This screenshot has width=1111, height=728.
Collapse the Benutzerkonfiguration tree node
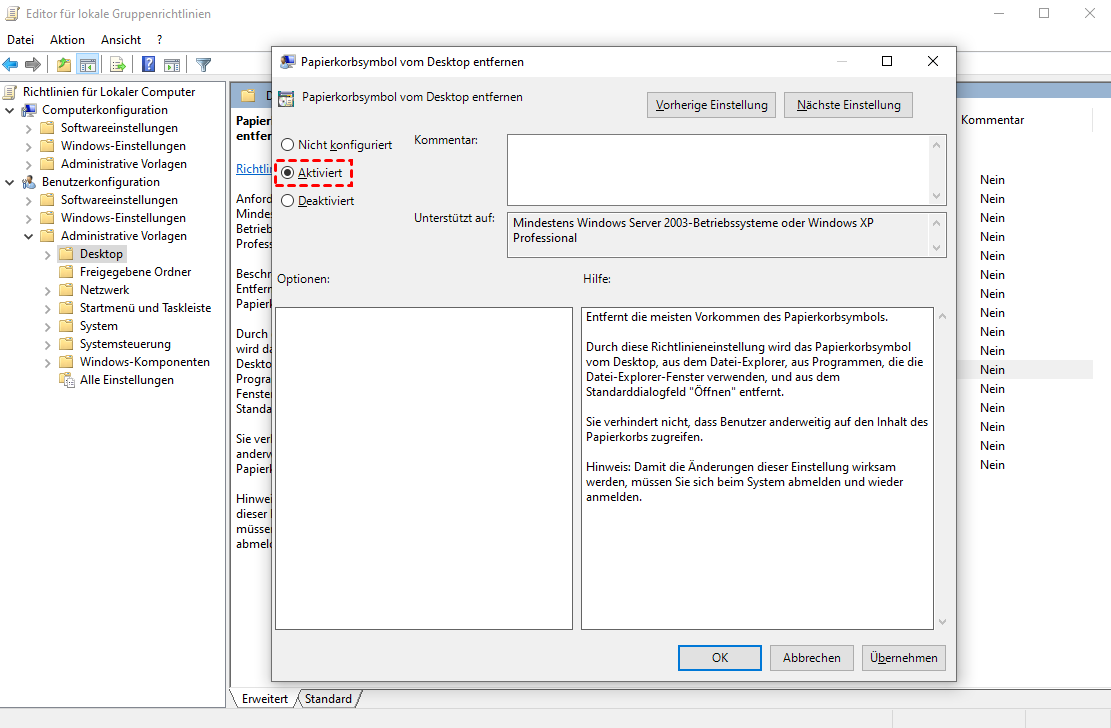pyautogui.click(x=10, y=182)
